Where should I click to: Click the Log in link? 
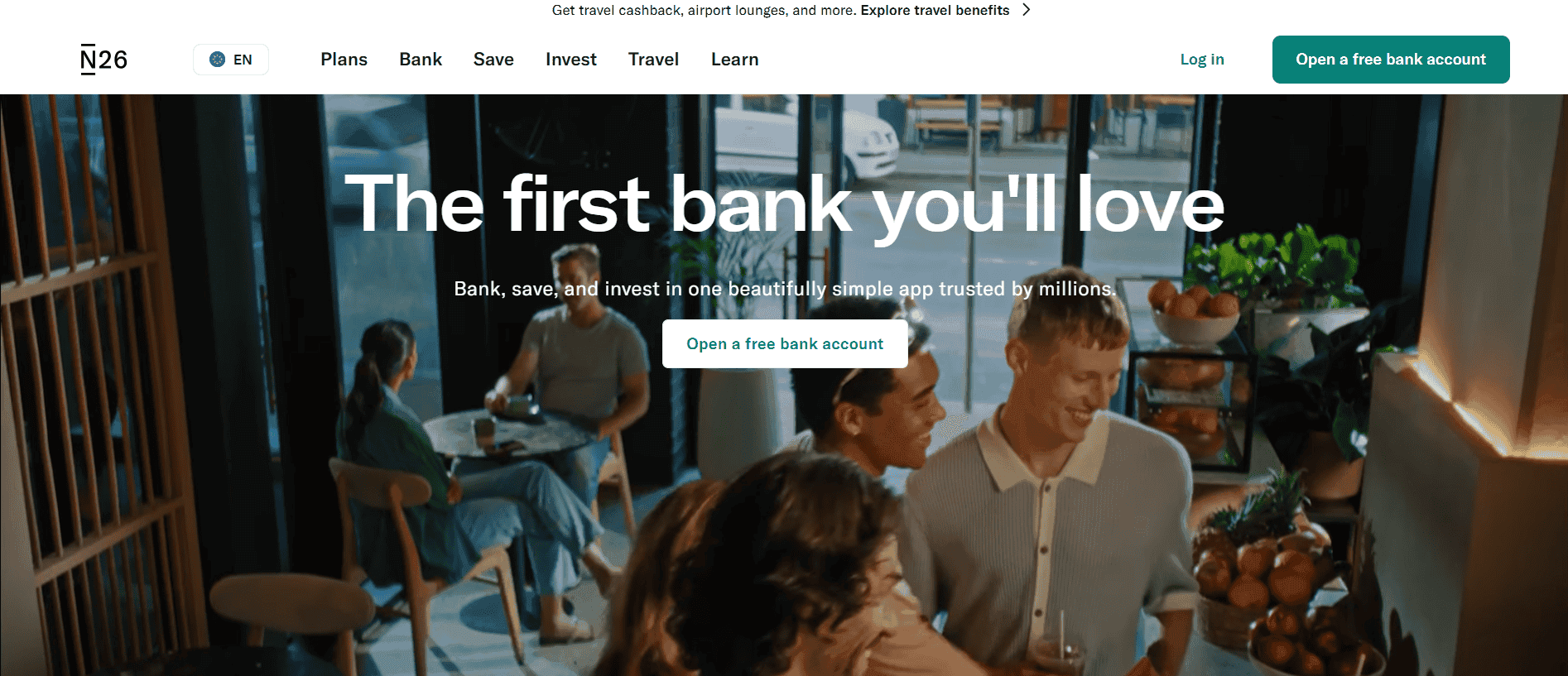(1202, 60)
